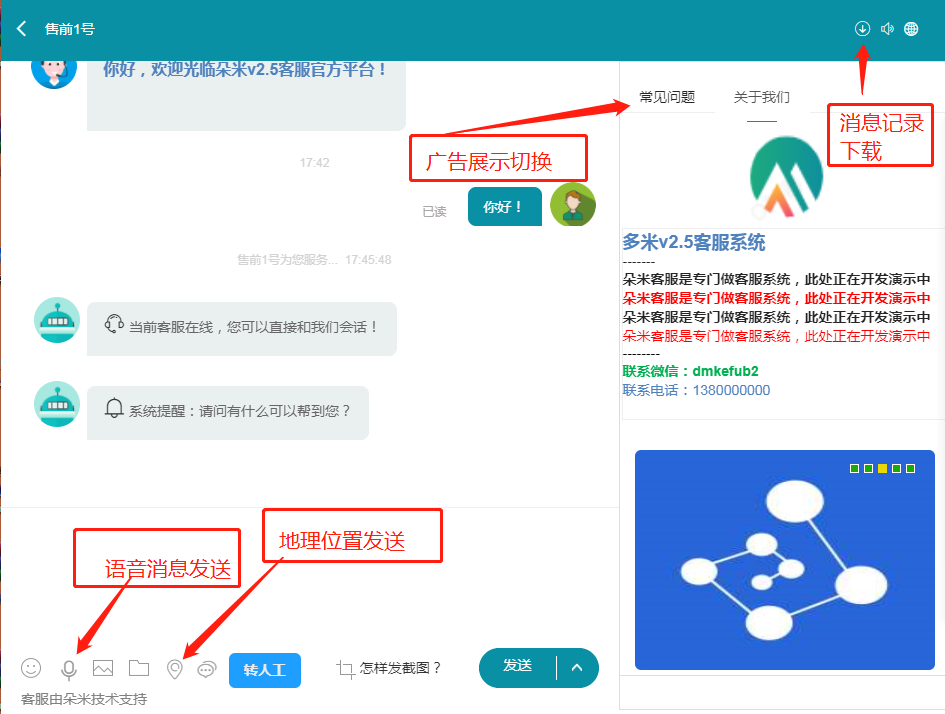Click robot avatar beside system reminder
945x714 pixels.
coord(57,404)
